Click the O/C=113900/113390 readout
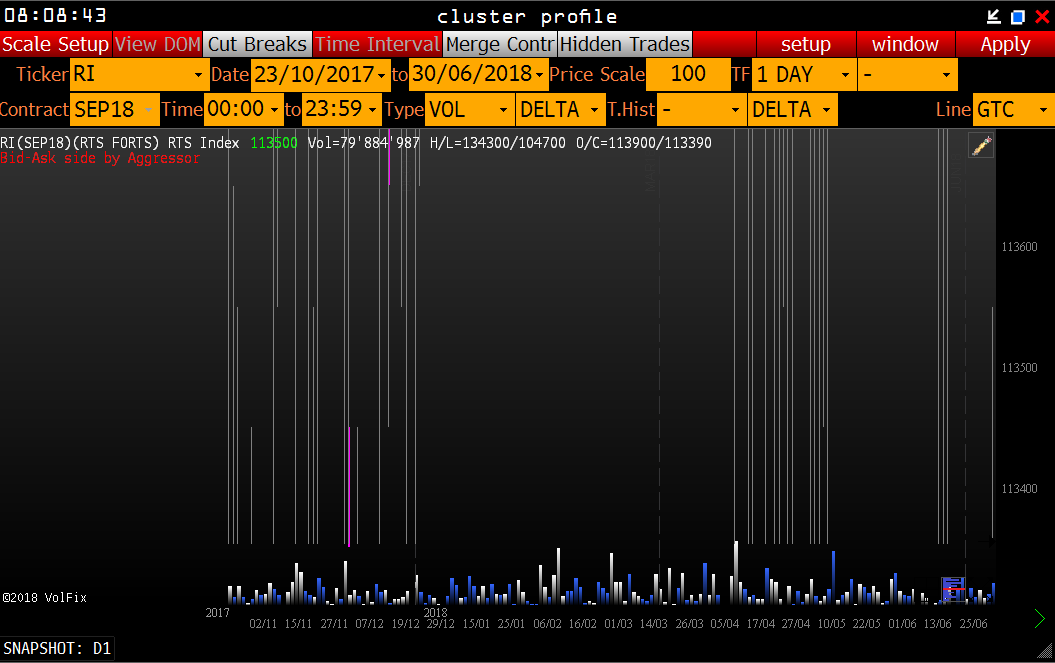Image resolution: width=1055 pixels, height=663 pixels. pyautogui.click(x=644, y=143)
